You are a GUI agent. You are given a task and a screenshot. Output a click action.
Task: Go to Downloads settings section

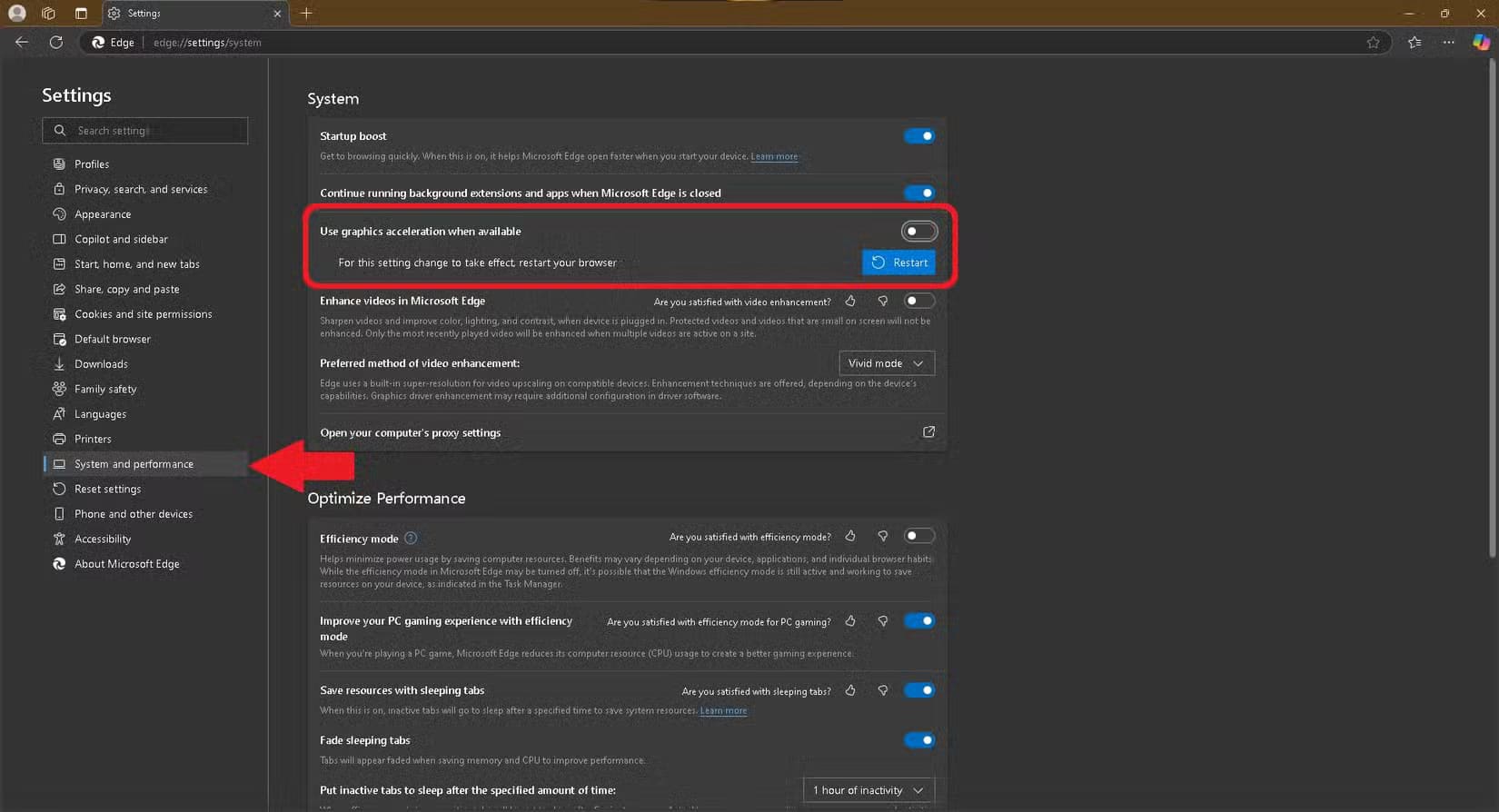click(x=101, y=364)
